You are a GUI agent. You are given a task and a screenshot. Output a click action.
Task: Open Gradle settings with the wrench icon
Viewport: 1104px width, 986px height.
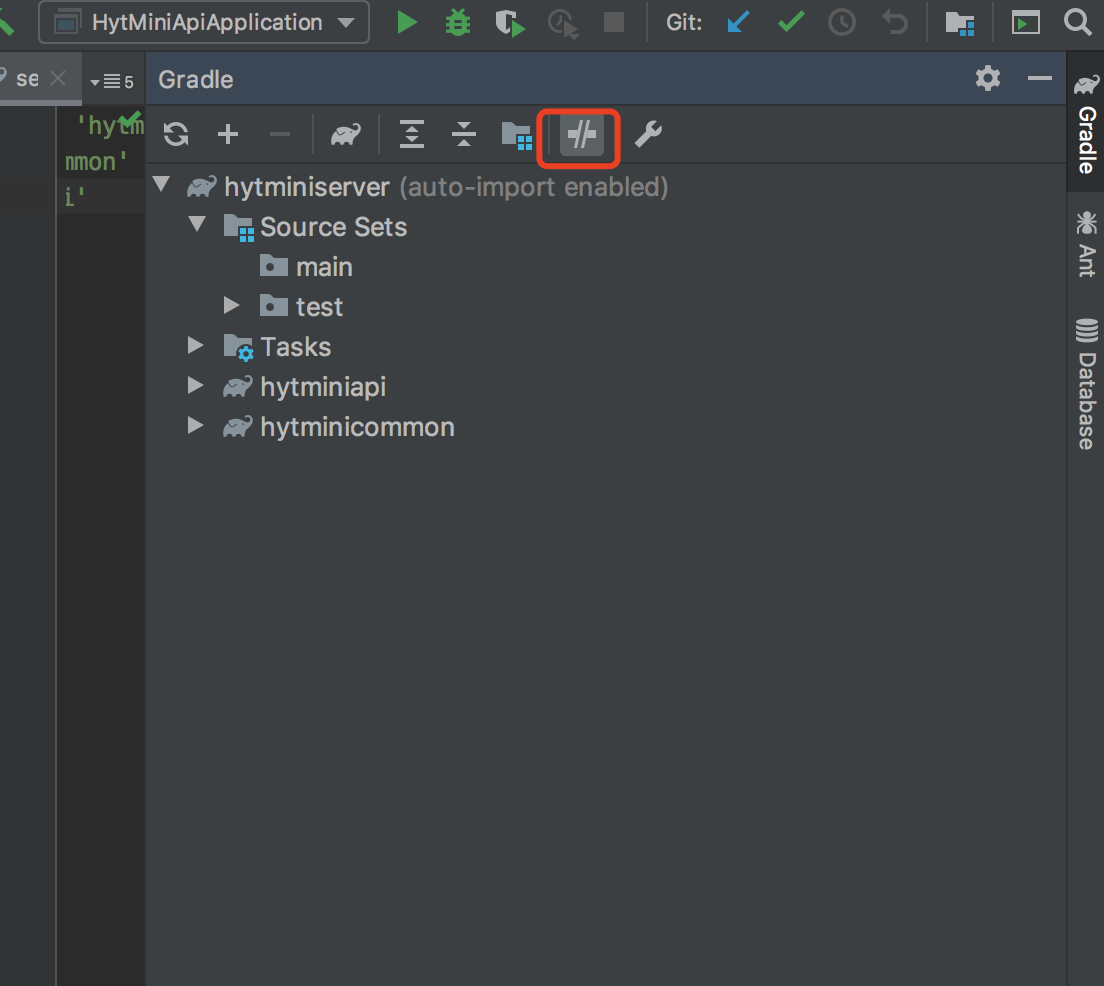(648, 134)
